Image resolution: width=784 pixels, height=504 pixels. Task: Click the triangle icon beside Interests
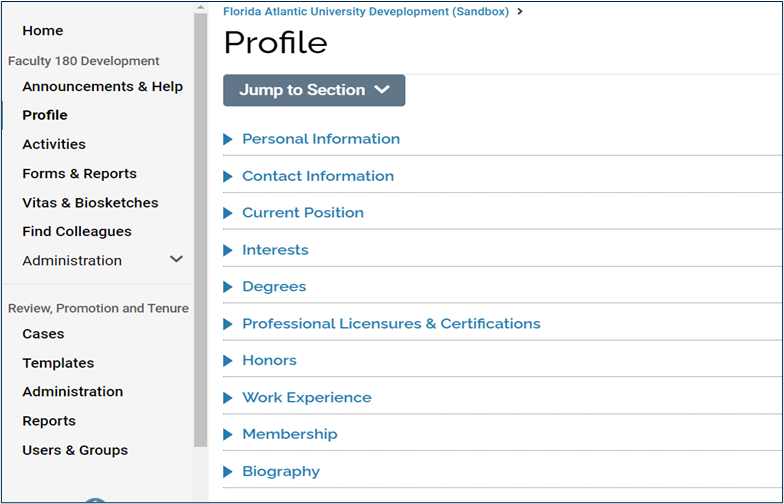[228, 250]
